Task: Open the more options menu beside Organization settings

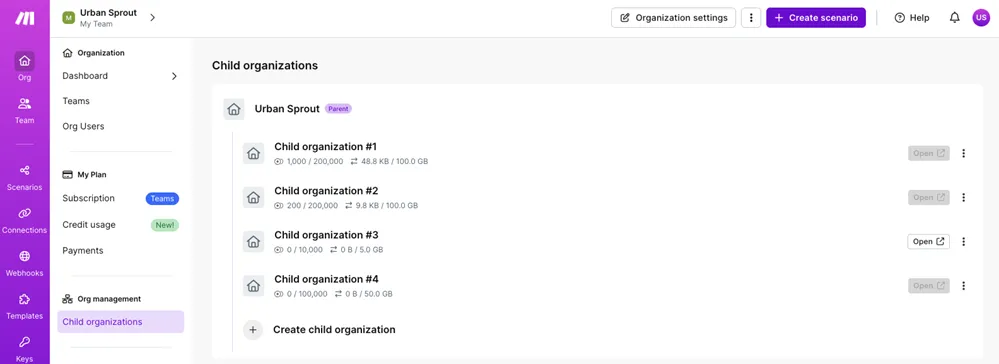Action: (751, 18)
